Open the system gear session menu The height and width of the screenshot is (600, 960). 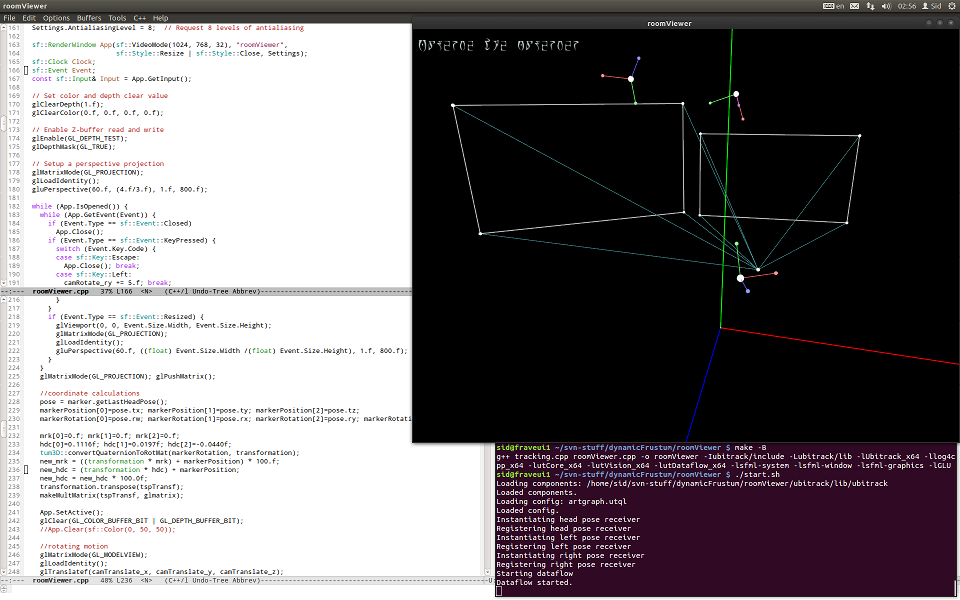952,6
